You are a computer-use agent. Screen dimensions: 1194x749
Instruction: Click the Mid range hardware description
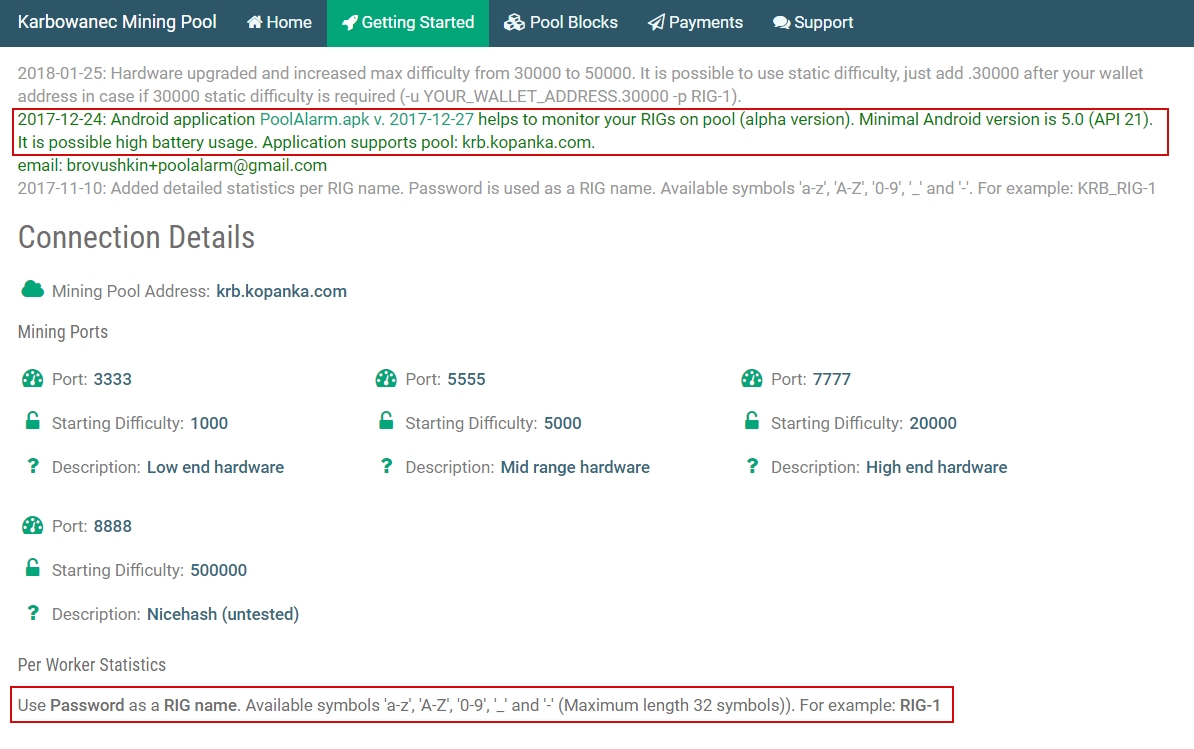click(x=575, y=467)
